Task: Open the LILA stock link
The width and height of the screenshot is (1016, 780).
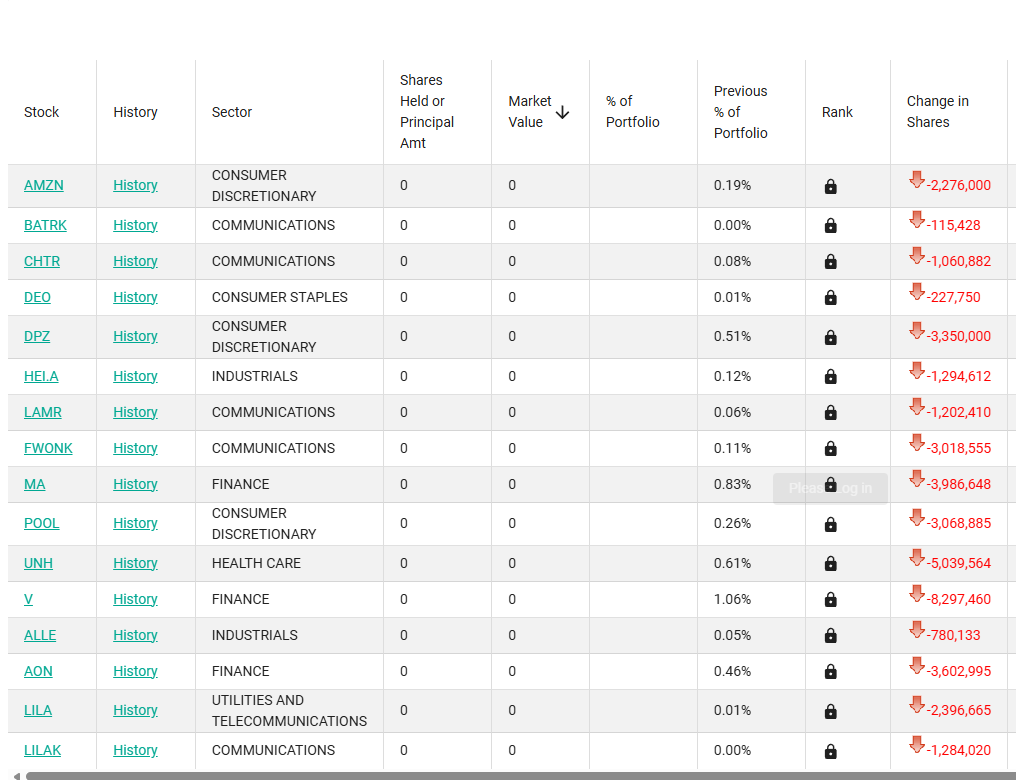Action: 38,710
